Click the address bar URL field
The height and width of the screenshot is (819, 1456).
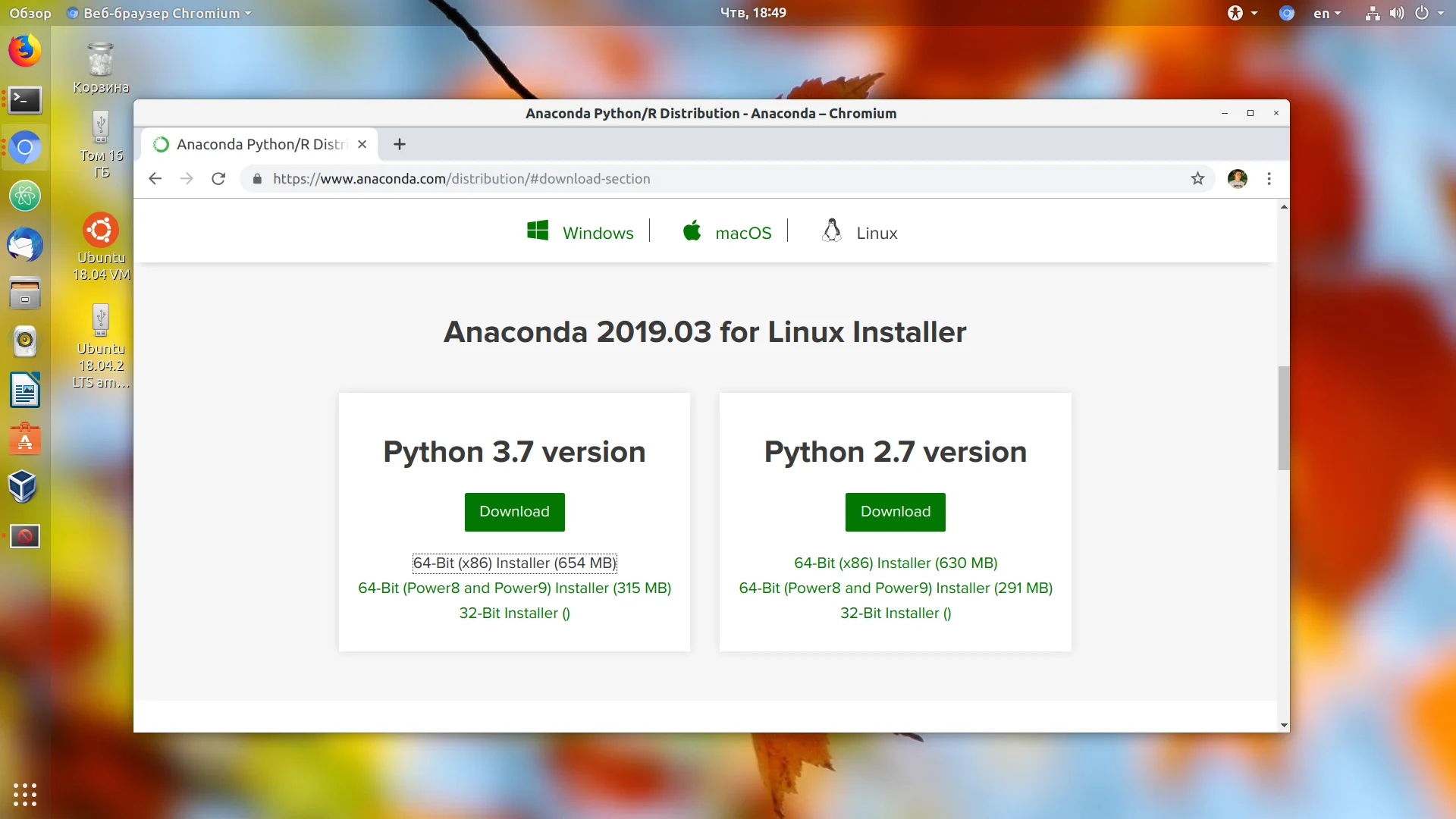682,179
